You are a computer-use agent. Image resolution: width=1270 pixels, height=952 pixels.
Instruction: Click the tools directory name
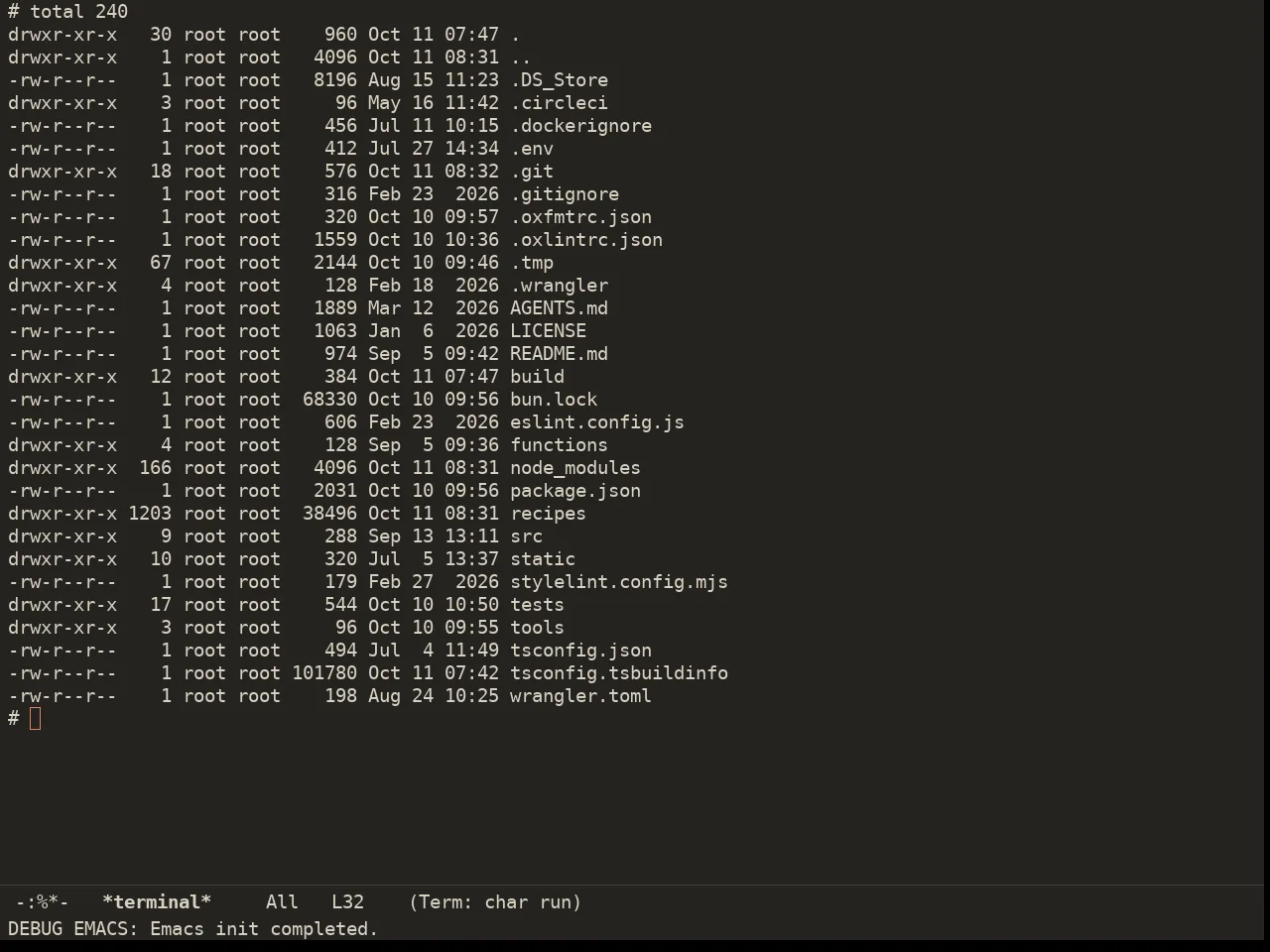537,628
